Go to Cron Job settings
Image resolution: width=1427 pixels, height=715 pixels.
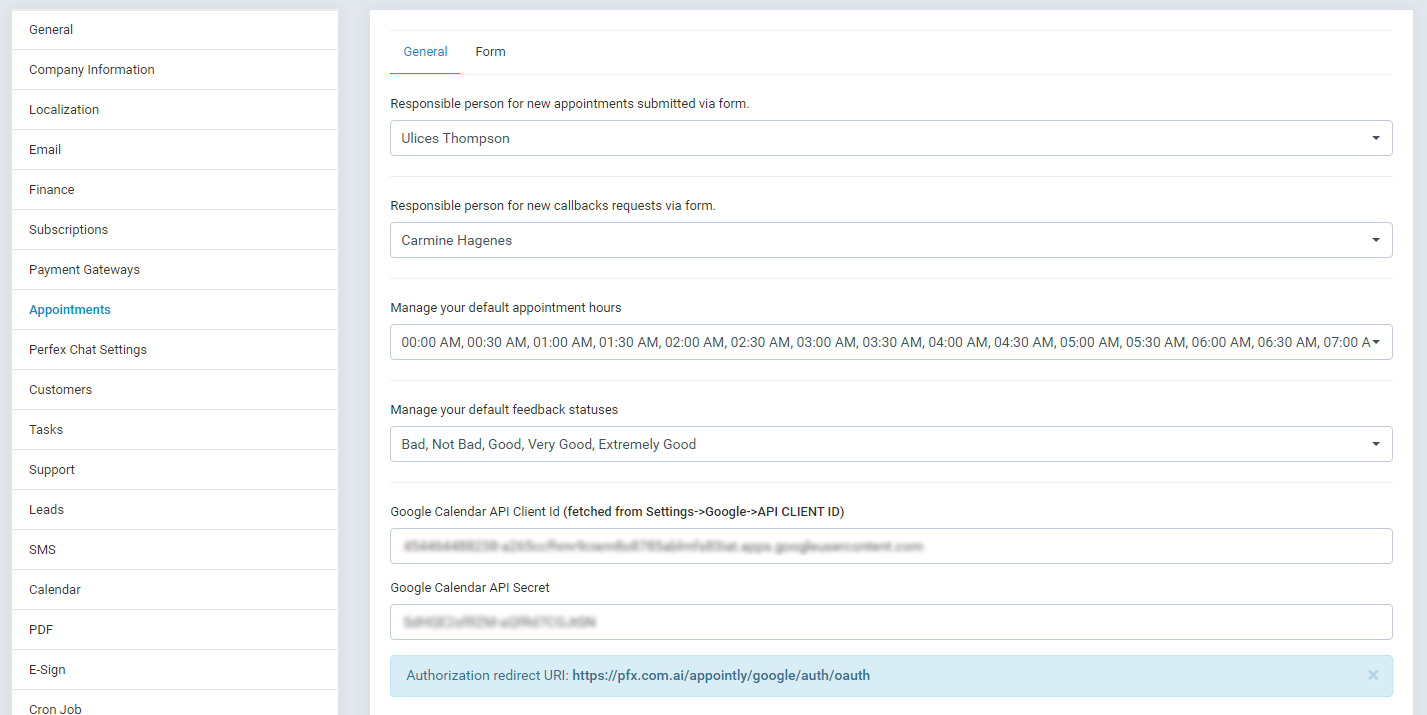coord(54,708)
